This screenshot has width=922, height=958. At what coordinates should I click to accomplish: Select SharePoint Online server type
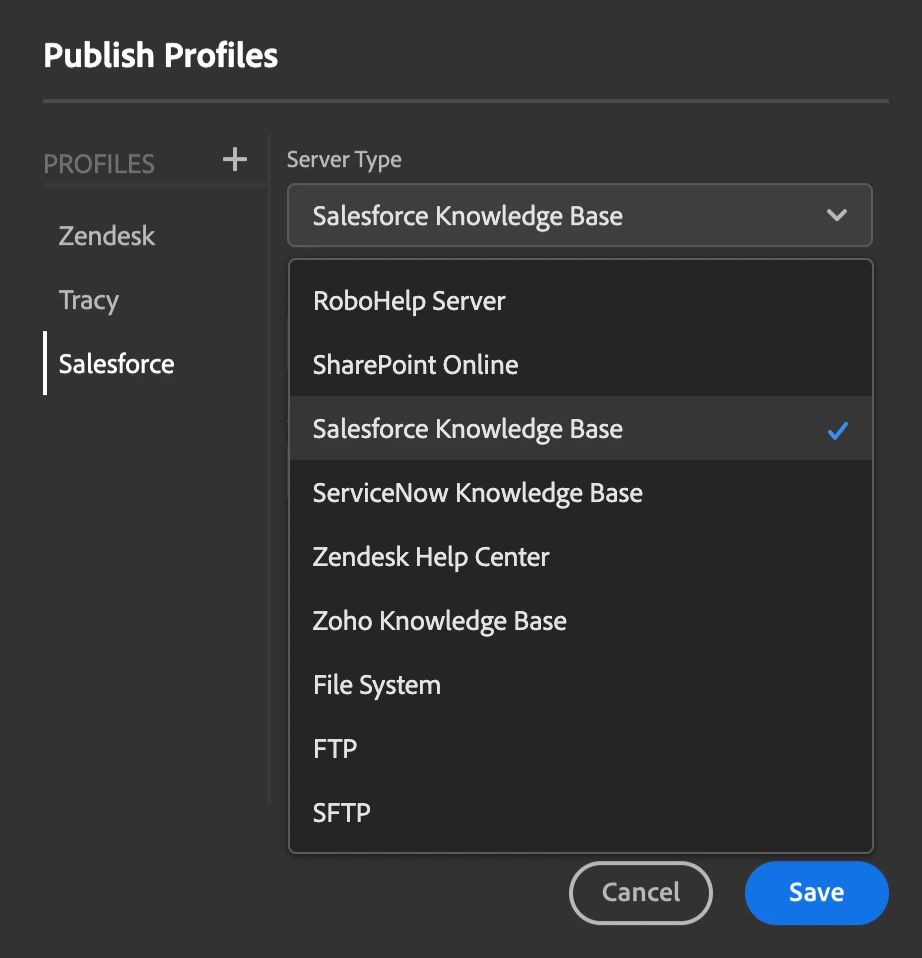tap(415, 365)
